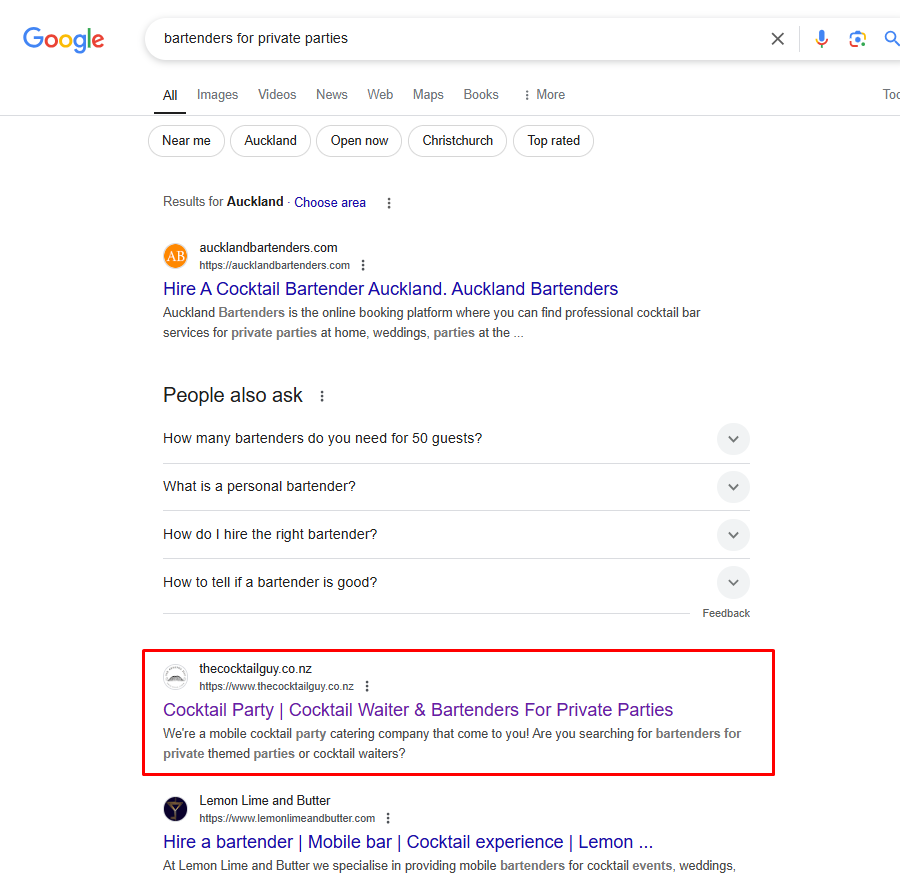The width and height of the screenshot is (900, 879).
Task: Click the Google logo
Action: pos(64,39)
